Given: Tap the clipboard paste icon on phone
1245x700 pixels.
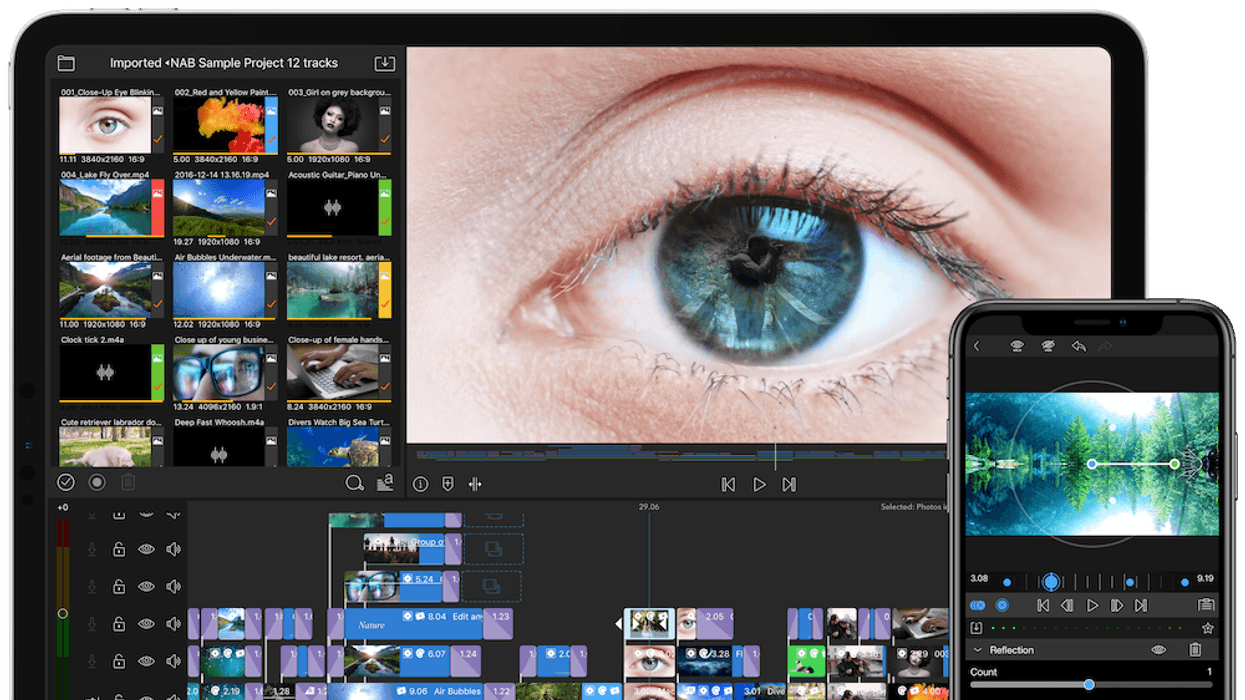Looking at the screenshot, I should [x=1206, y=605].
